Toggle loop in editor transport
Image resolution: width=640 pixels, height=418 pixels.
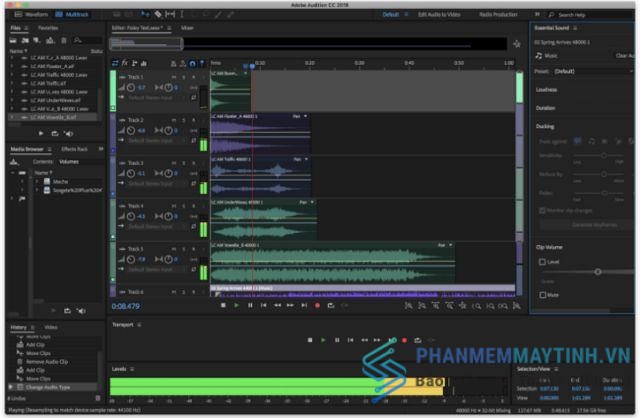pyautogui.click(x=331, y=305)
